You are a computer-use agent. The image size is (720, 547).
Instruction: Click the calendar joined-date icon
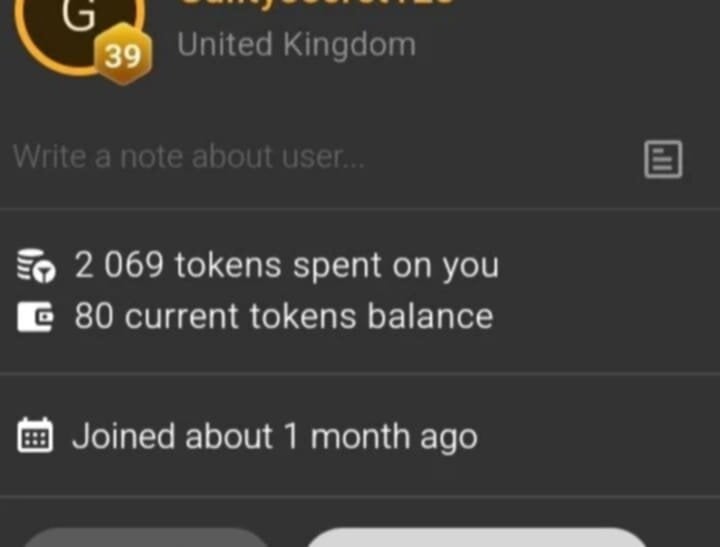point(35,435)
